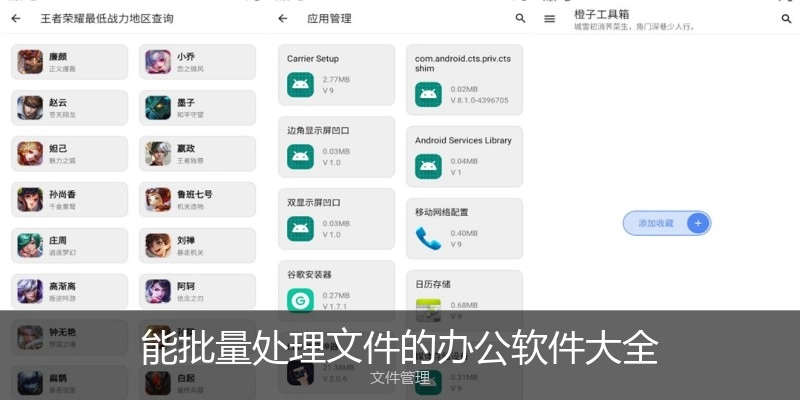
Task: Open the Carrier Setup app card title
Action: (313, 59)
